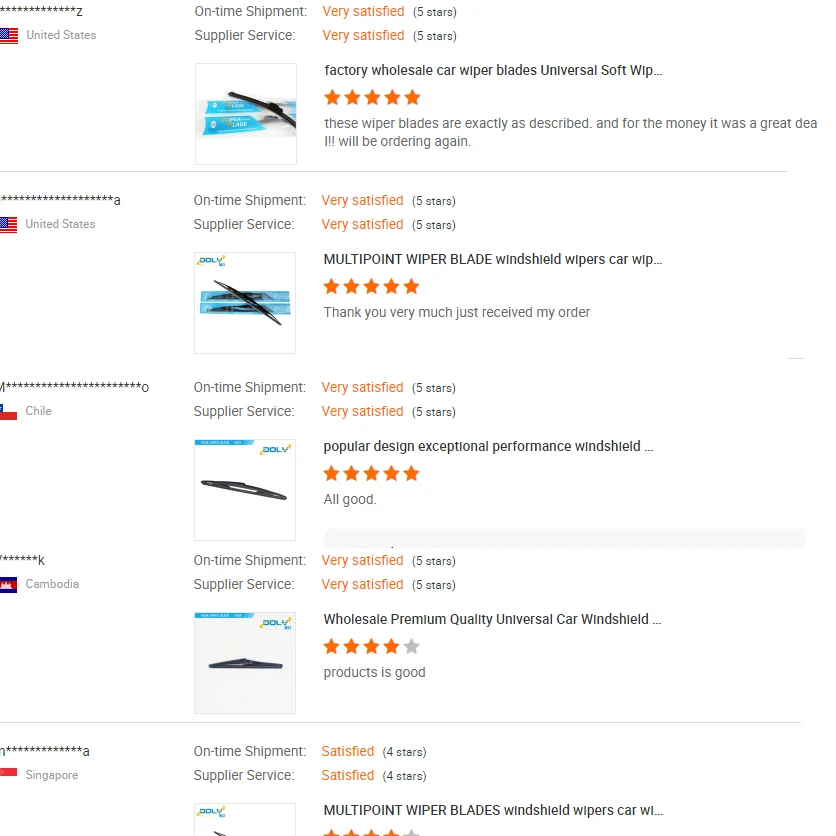The height and width of the screenshot is (836, 836).
Task: Select reviewer name ending in 'z'
Action: 42,10
